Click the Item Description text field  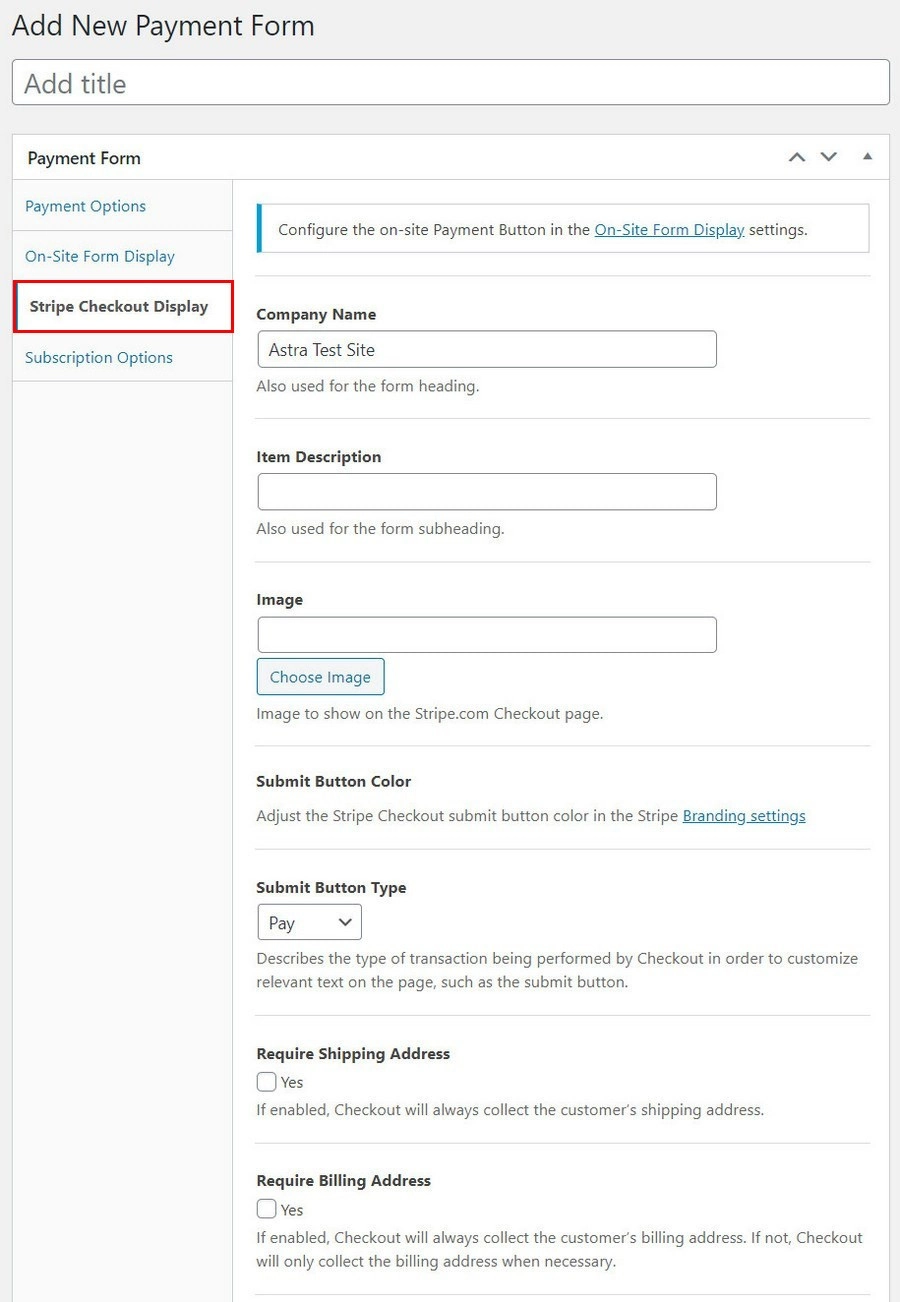tap(487, 492)
